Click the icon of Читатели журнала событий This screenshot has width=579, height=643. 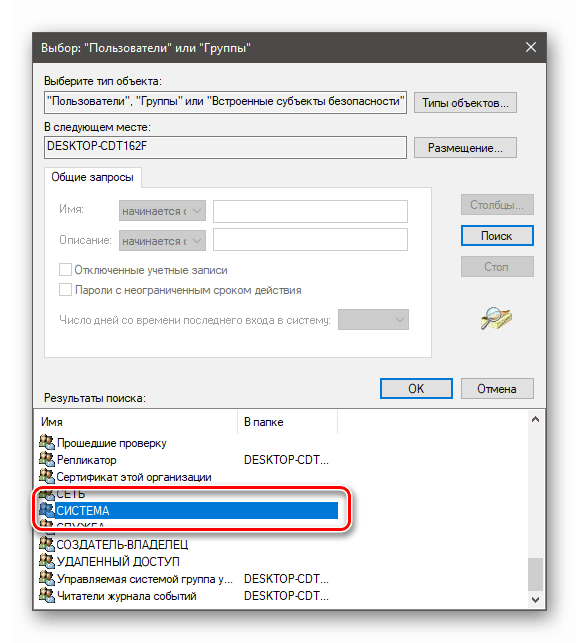47,595
